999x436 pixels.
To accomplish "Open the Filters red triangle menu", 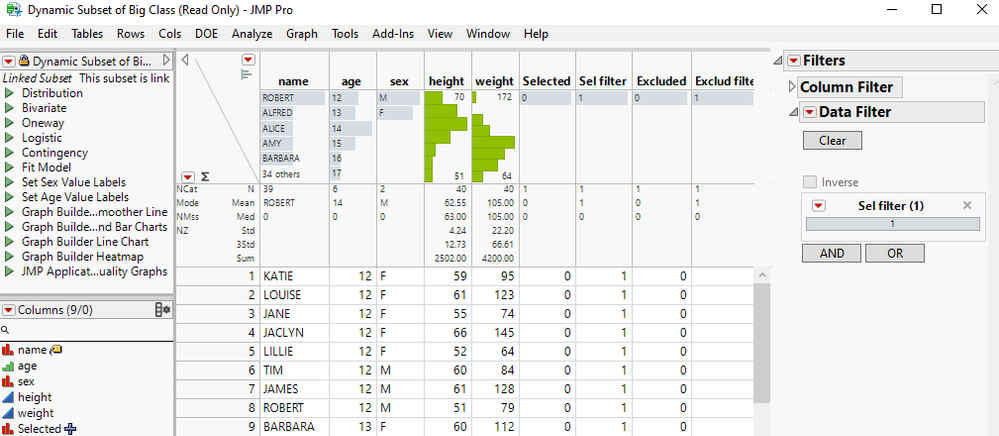I will [x=793, y=61].
